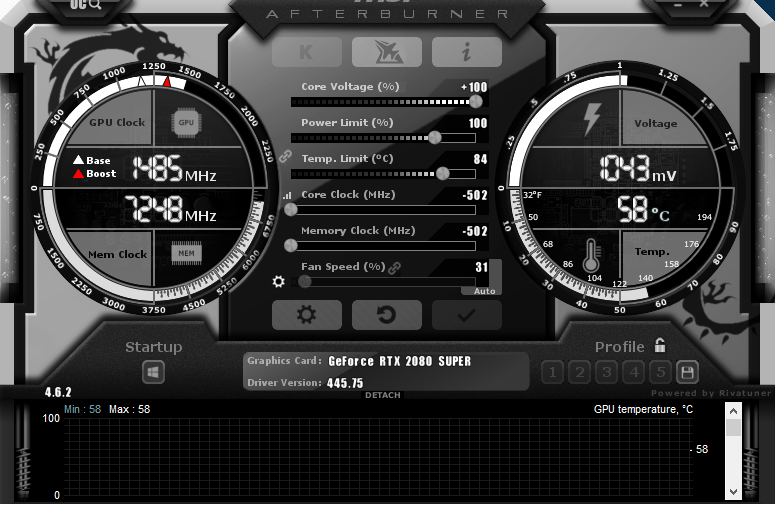Viewport: 776px width, 505px height.
Task: Click the Temp. Limit value 84
Action: (x=481, y=159)
